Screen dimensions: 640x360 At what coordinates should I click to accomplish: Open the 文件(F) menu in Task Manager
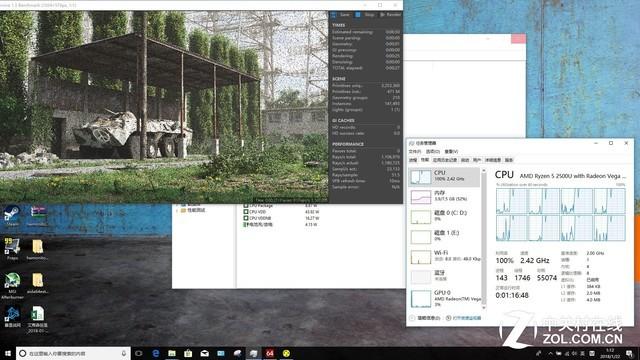(415, 151)
